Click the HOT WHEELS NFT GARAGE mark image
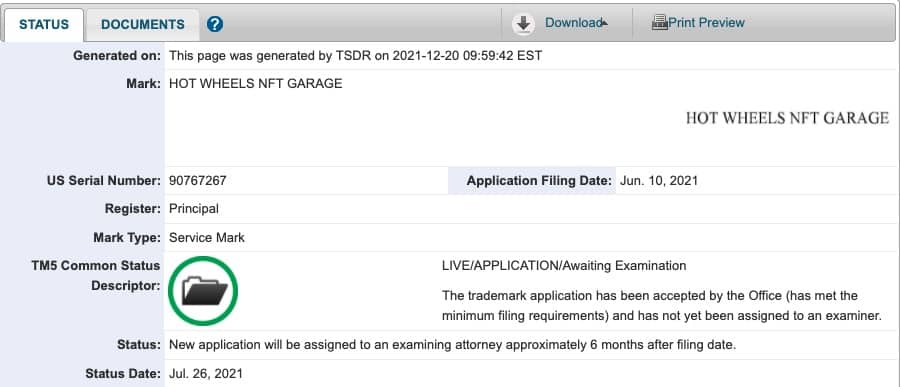 787,118
